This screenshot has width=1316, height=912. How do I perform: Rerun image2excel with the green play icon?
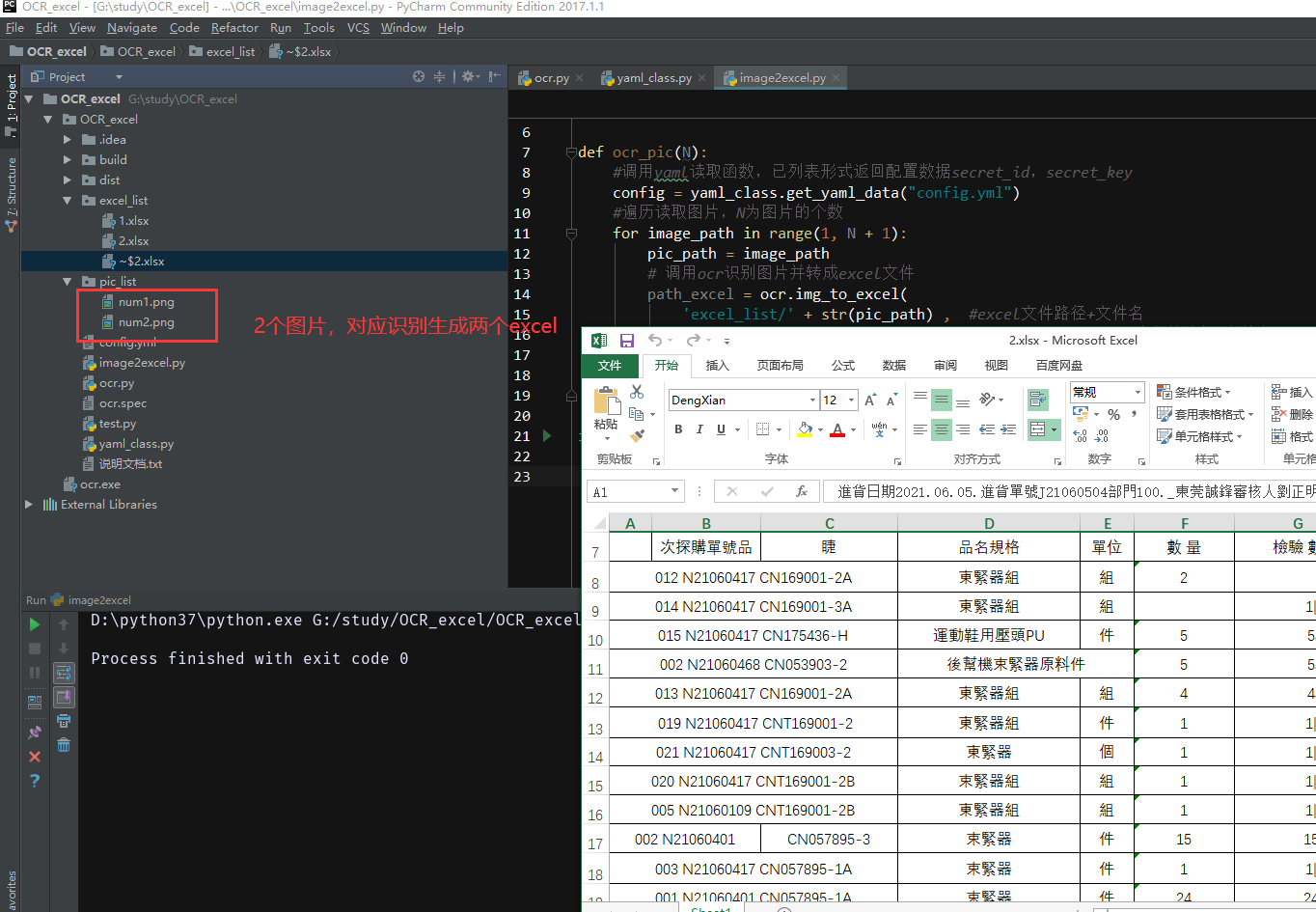click(x=35, y=624)
